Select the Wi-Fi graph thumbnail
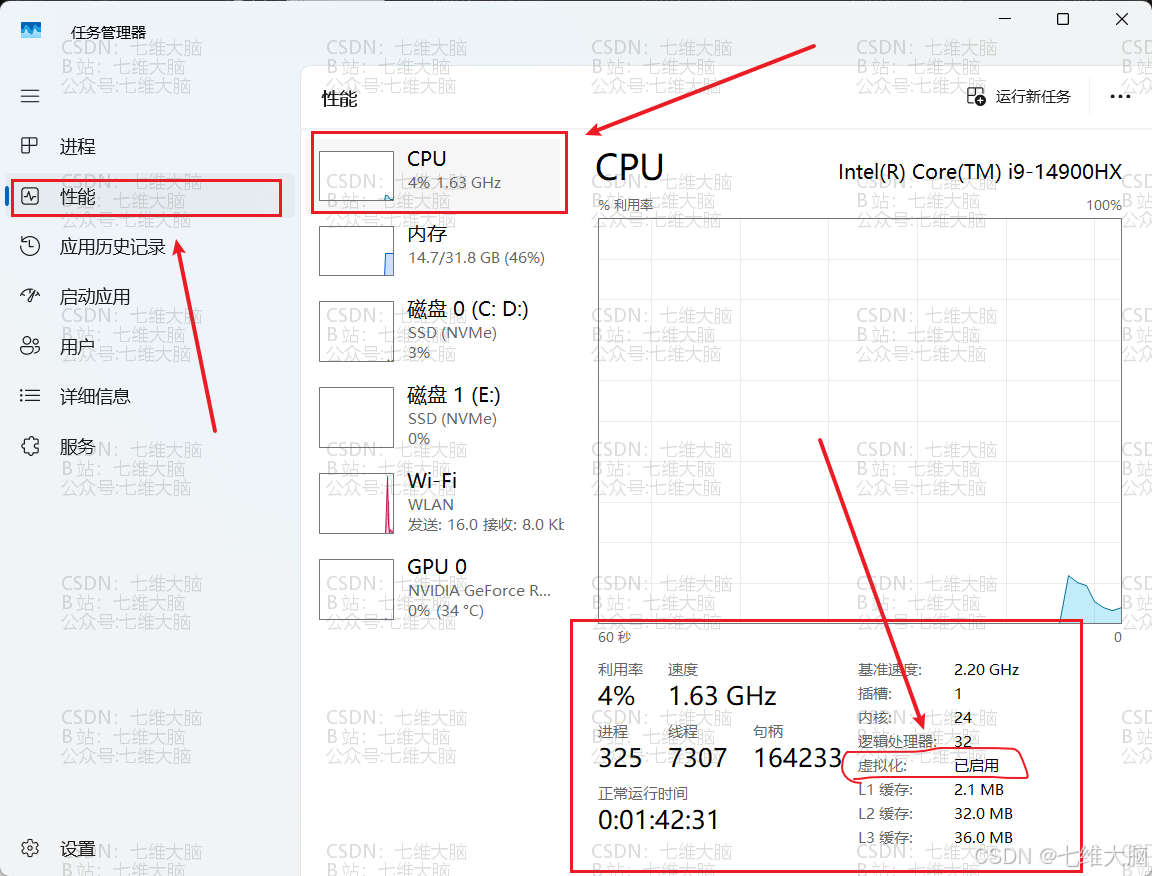 click(x=356, y=503)
